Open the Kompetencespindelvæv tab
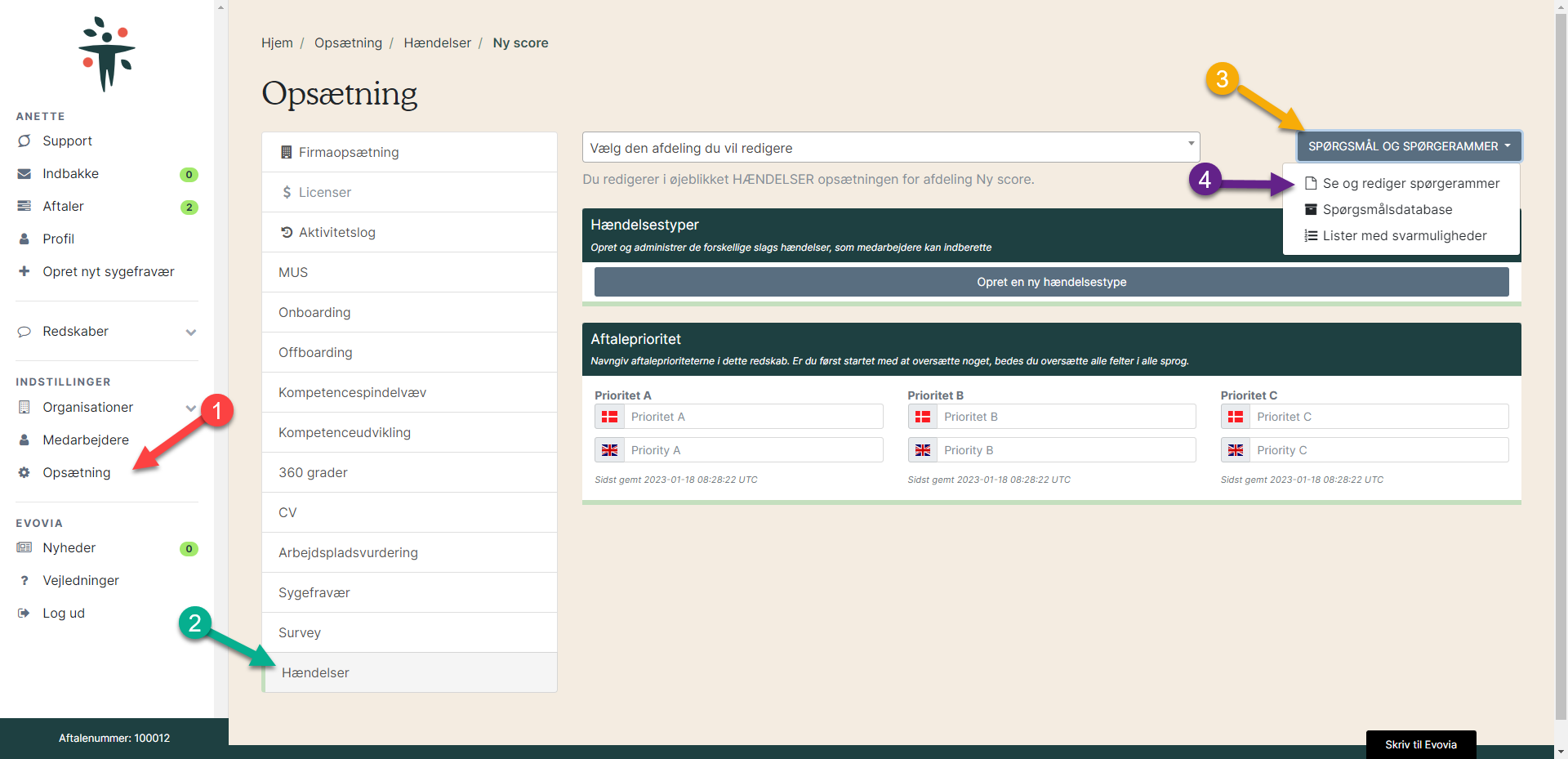 click(409, 392)
